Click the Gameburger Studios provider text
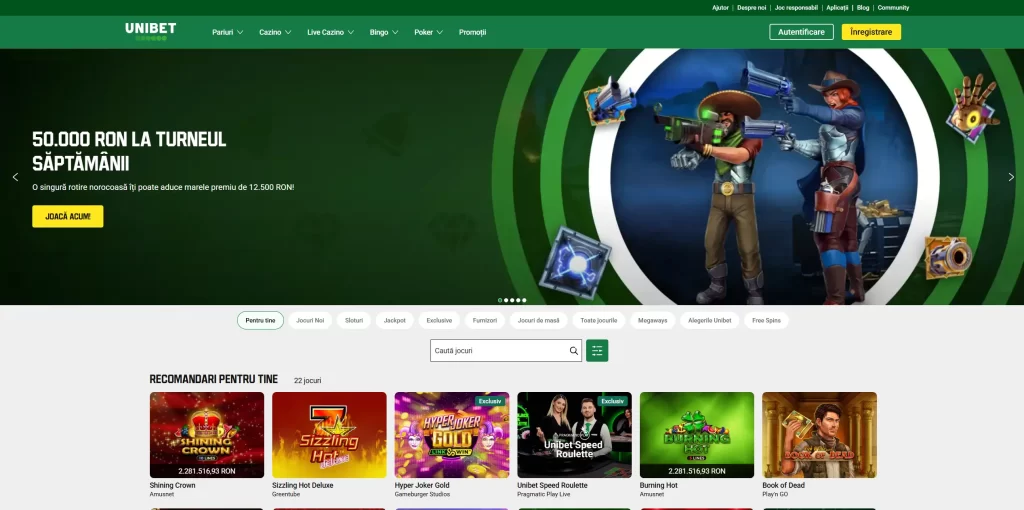Image resolution: width=1024 pixels, height=510 pixels. point(422,495)
